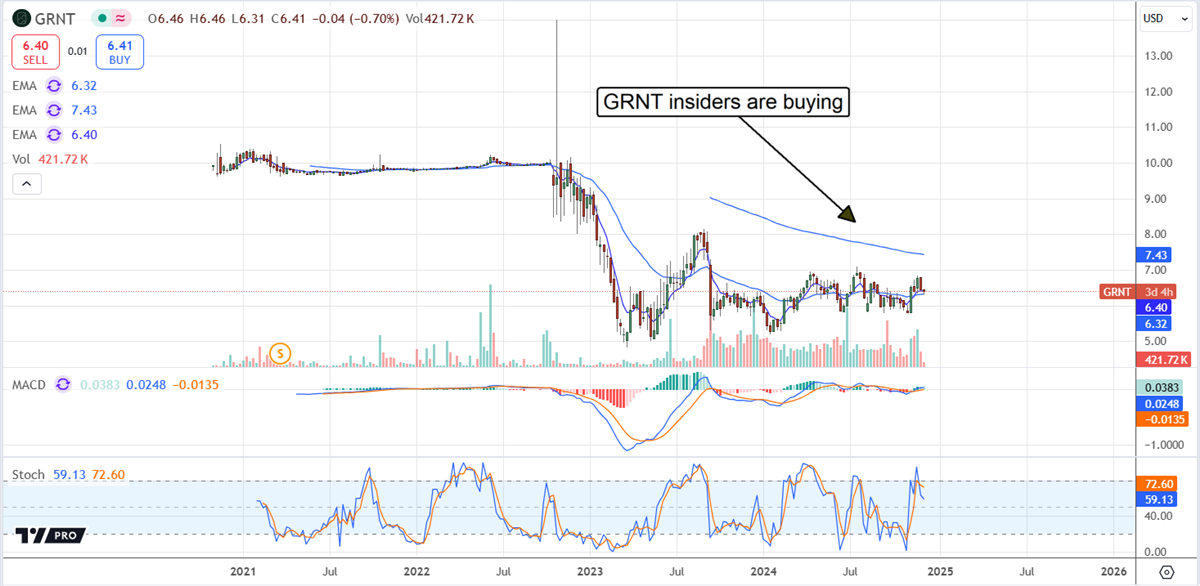
Task: Click the orange -0.0135 signal axis tag
Action: pyautogui.click(x=1160, y=420)
